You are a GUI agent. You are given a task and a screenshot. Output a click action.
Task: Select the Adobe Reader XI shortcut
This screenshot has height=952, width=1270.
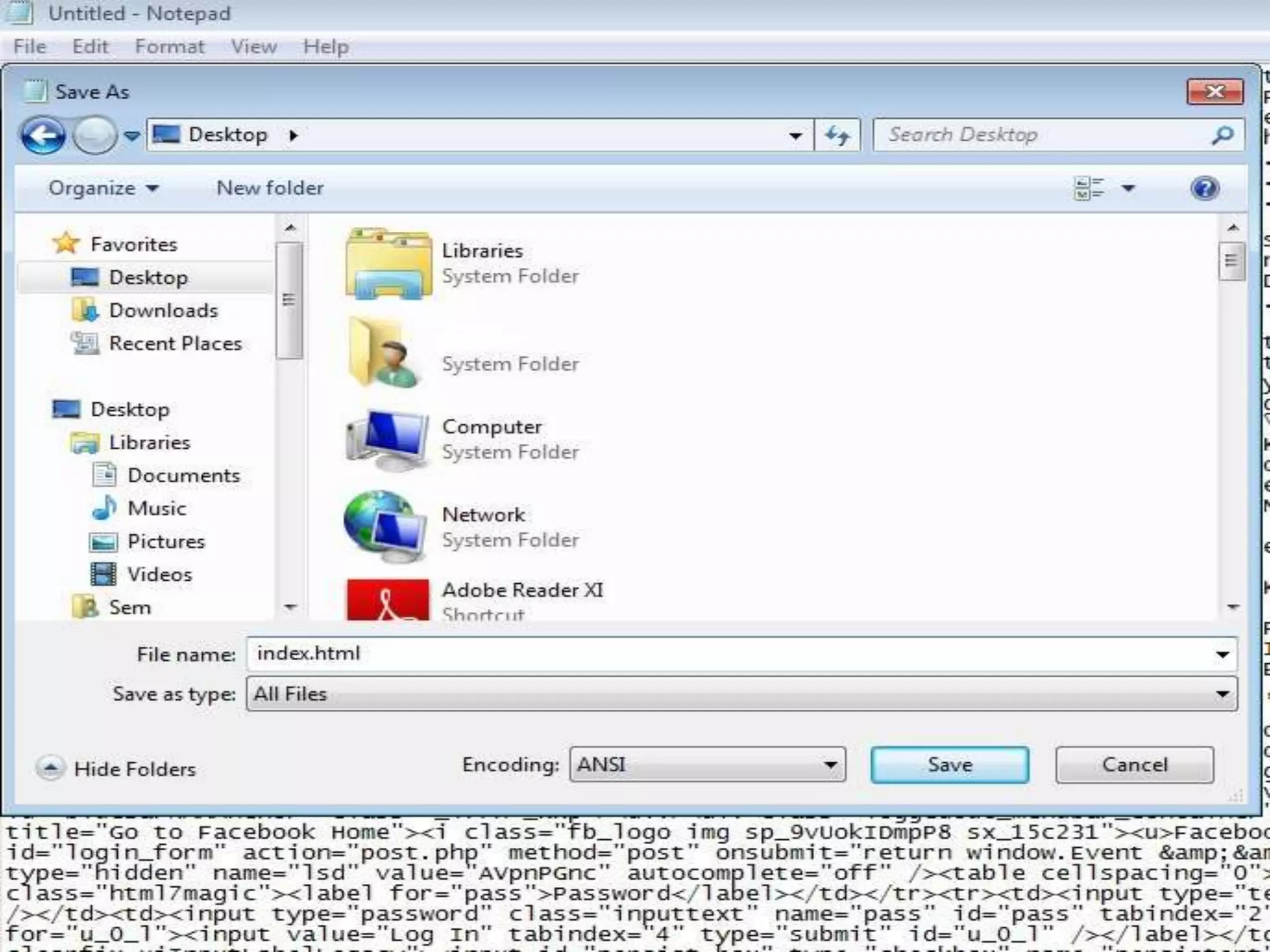click(388, 599)
